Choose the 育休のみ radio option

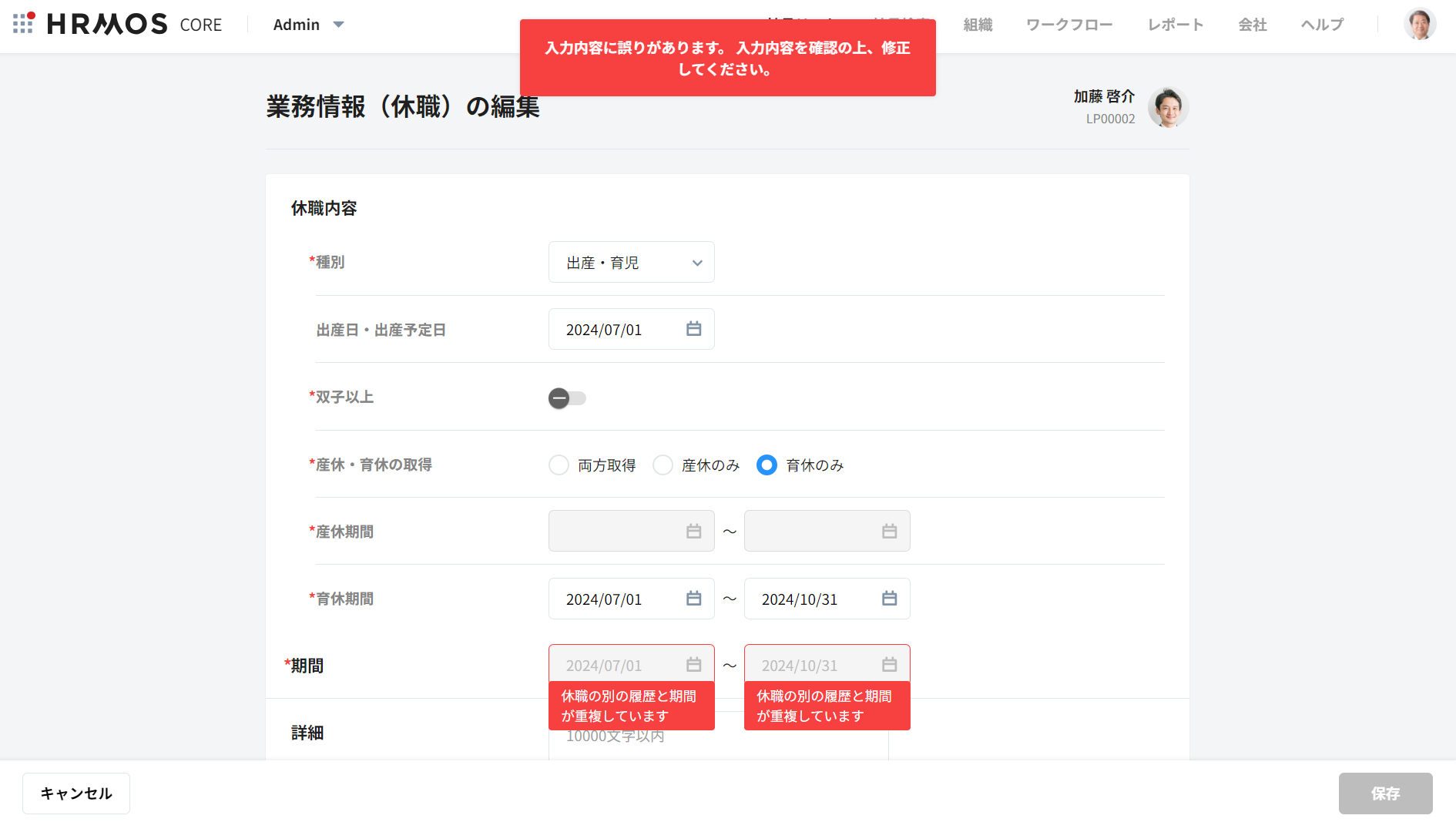click(767, 465)
